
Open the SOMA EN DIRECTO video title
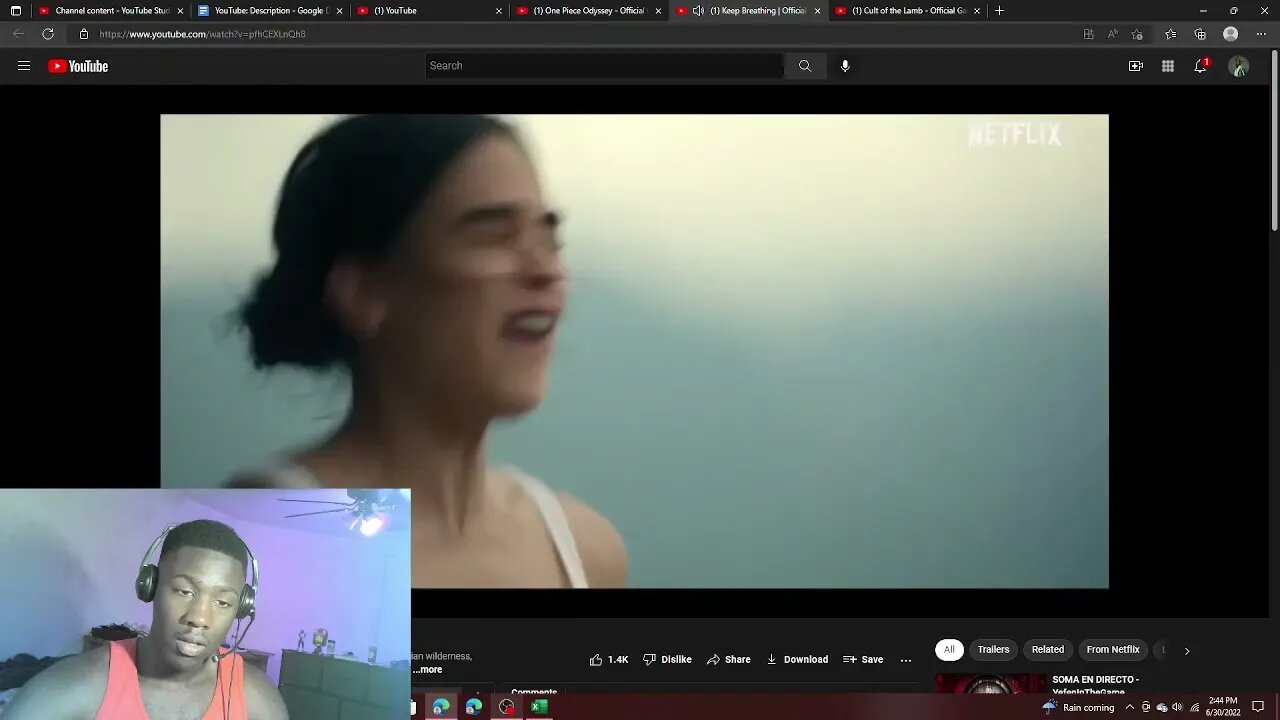click(x=1096, y=685)
